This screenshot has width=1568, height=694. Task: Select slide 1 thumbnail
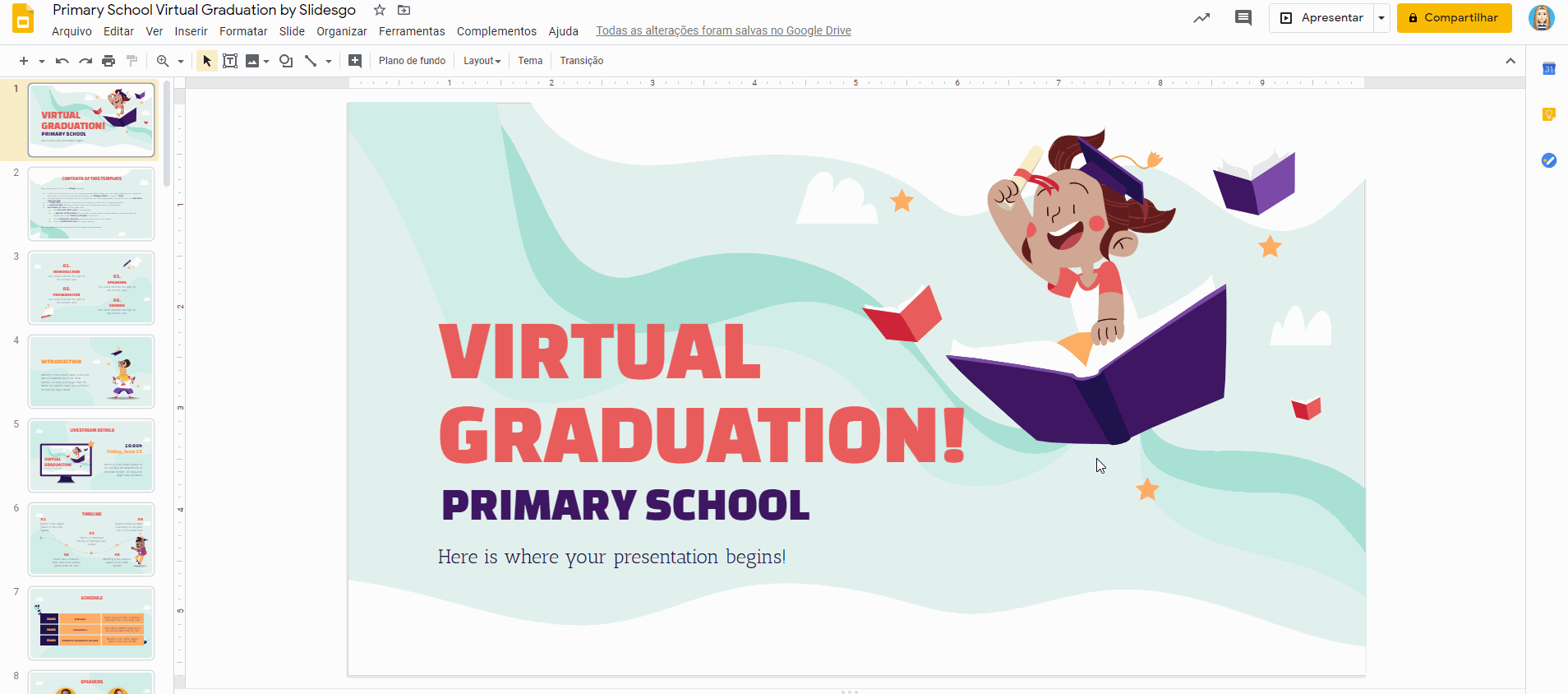click(91, 120)
